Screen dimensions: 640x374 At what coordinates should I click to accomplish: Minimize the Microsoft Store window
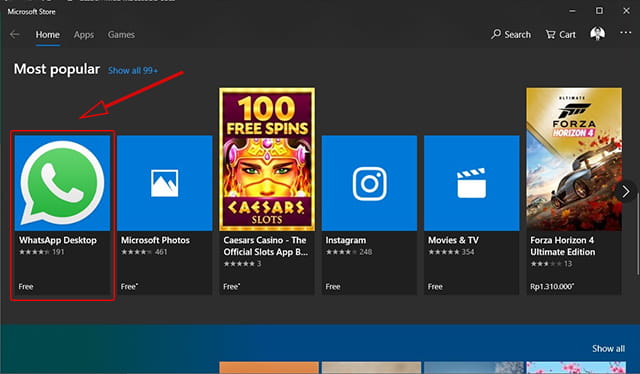coord(572,11)
